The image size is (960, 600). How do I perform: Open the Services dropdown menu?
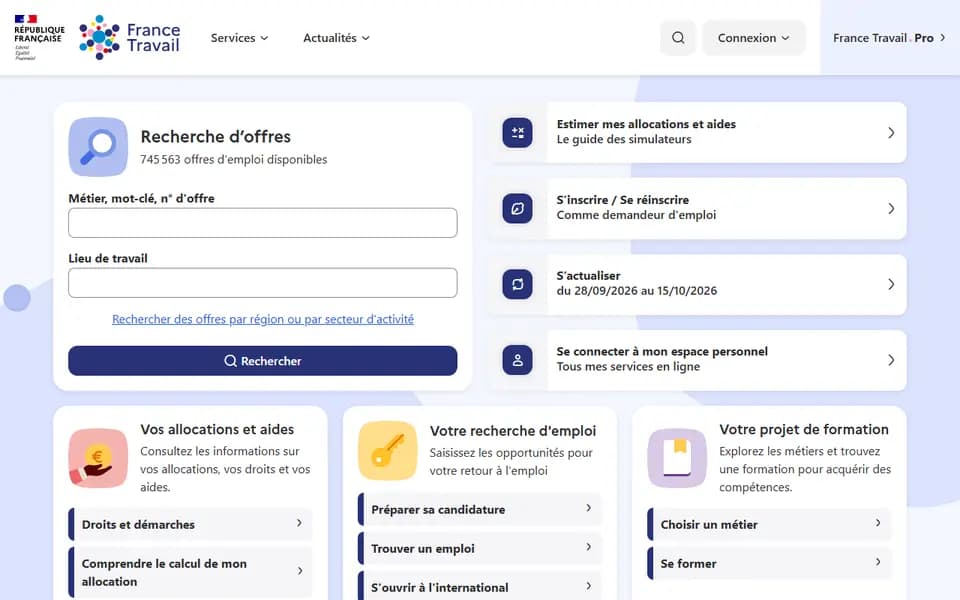coord(239,38)
